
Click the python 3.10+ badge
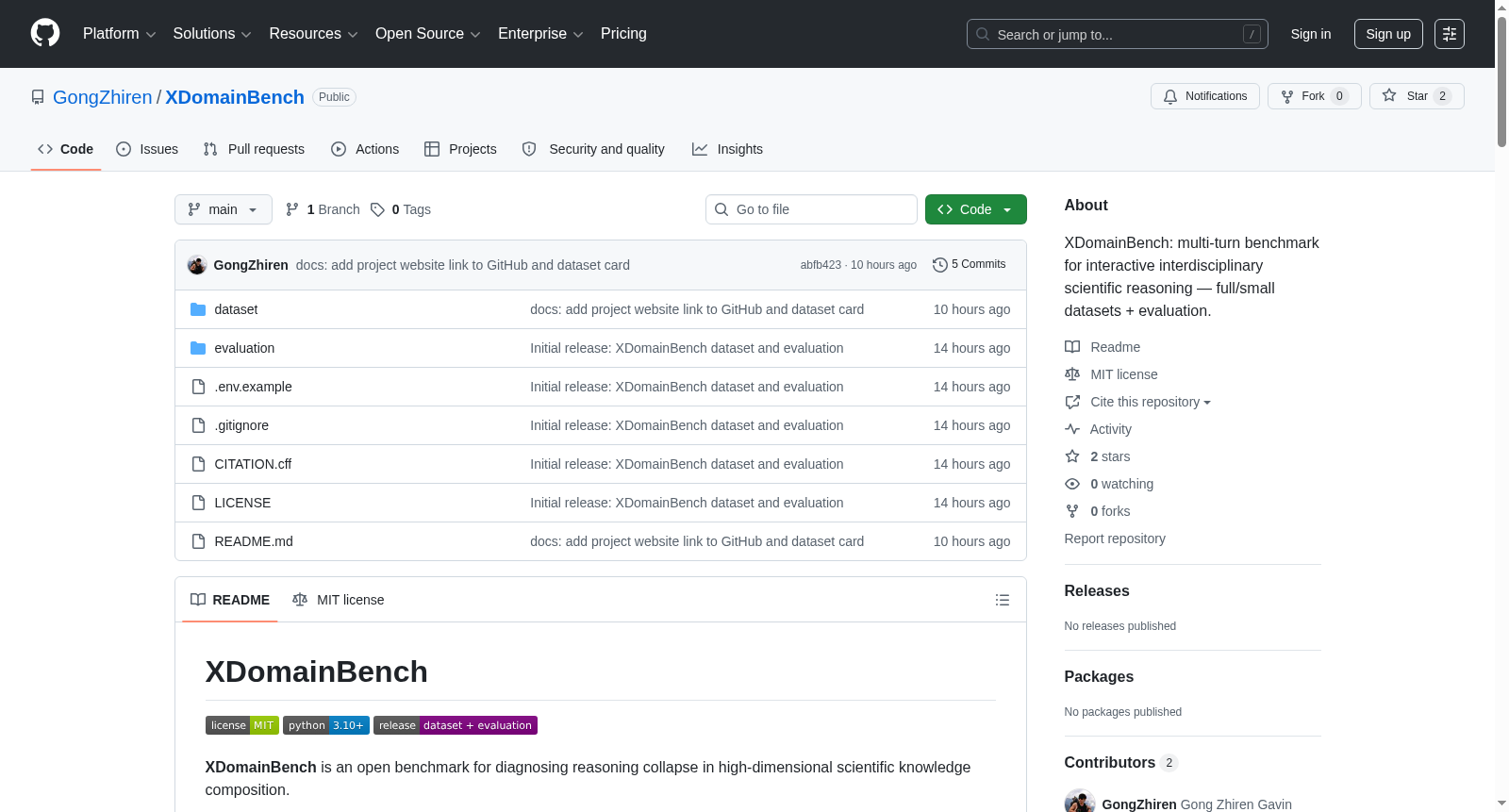coord(326,725)
